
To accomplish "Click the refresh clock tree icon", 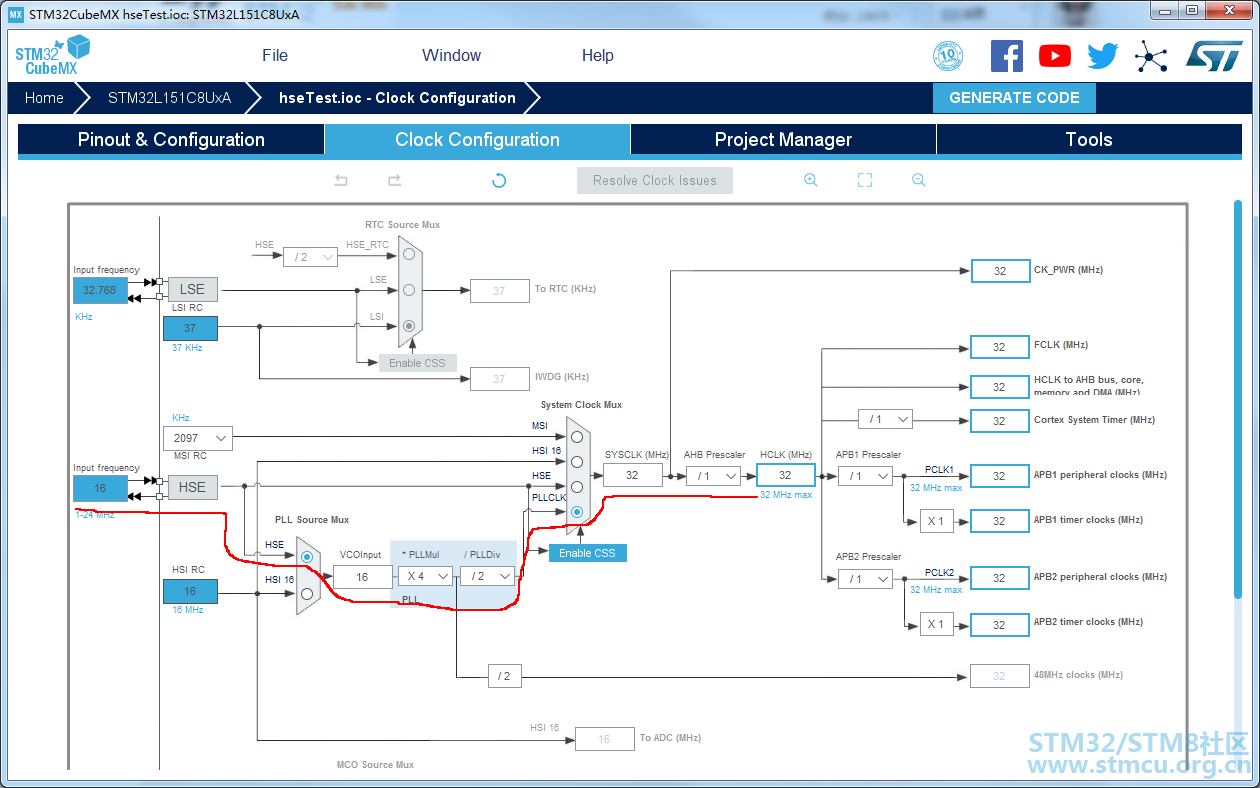I will [x=499, y=180].
